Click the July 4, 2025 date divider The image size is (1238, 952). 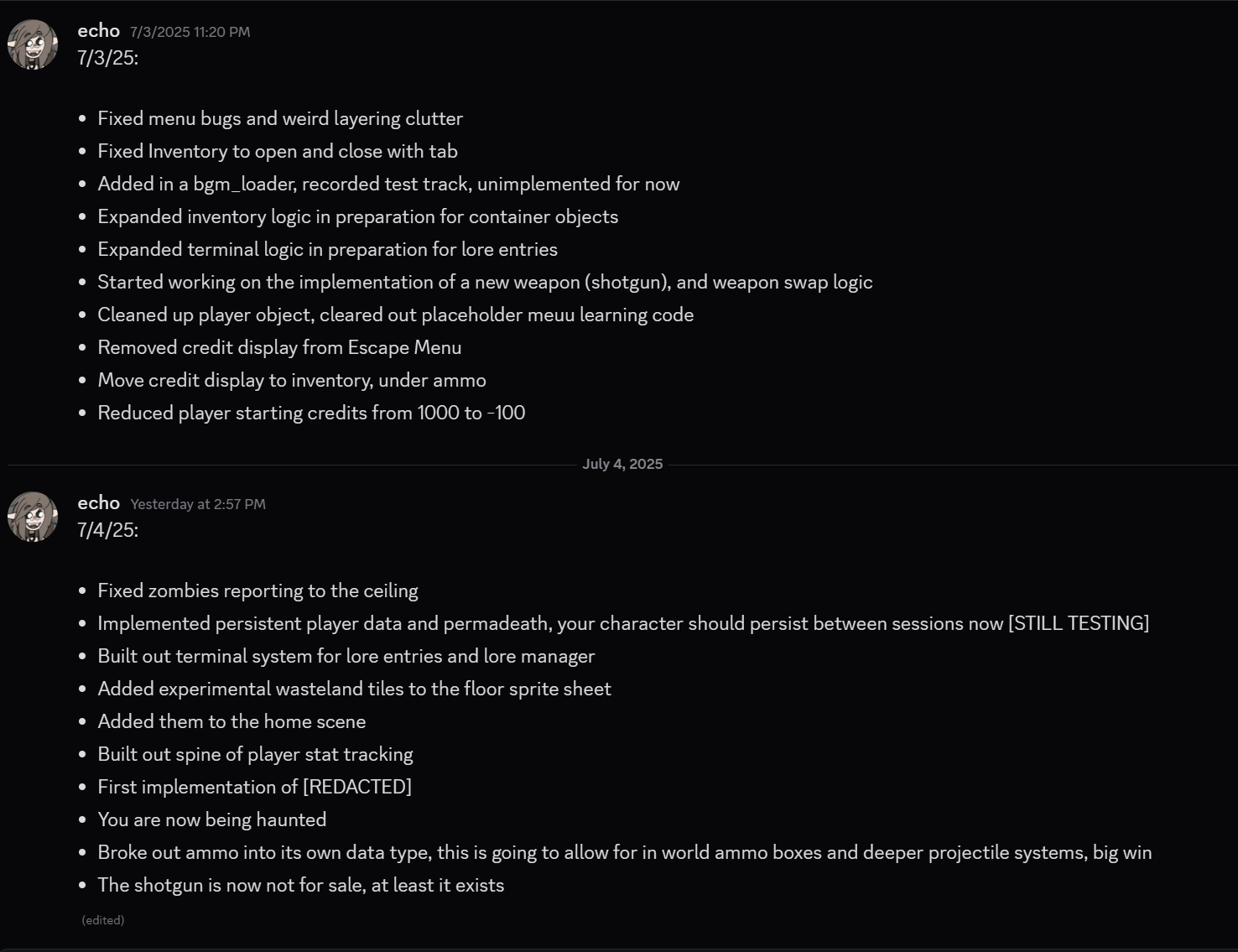(622, 465)
